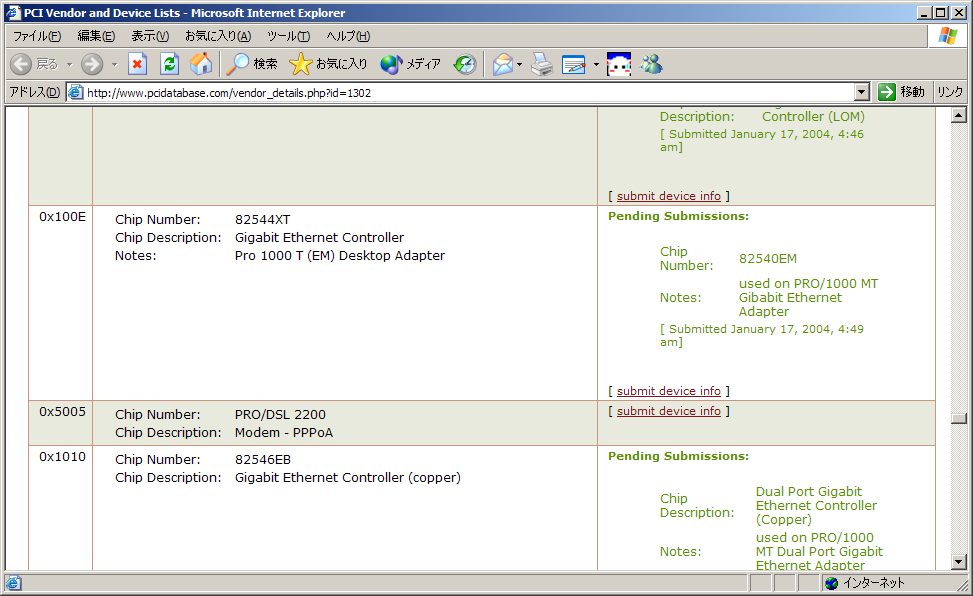Open the address bar URL dropdown
Screen dimensions: 973x596
tap(861, 93)
